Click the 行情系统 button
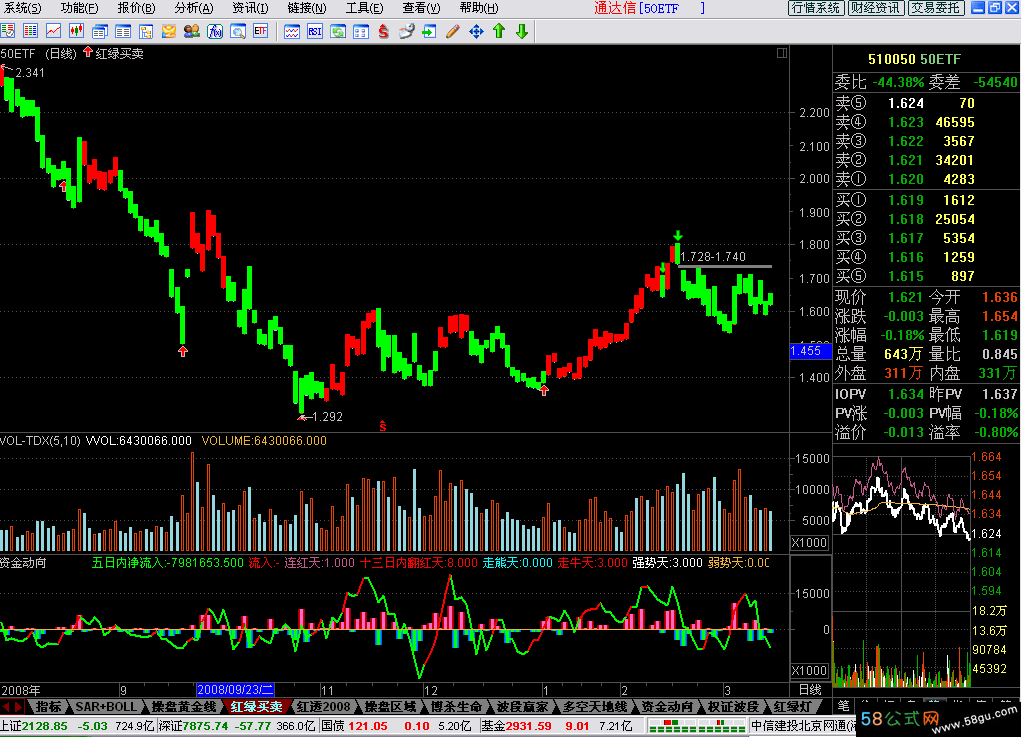Screen dimensions: 1021x737 click(x=816, y=8)
